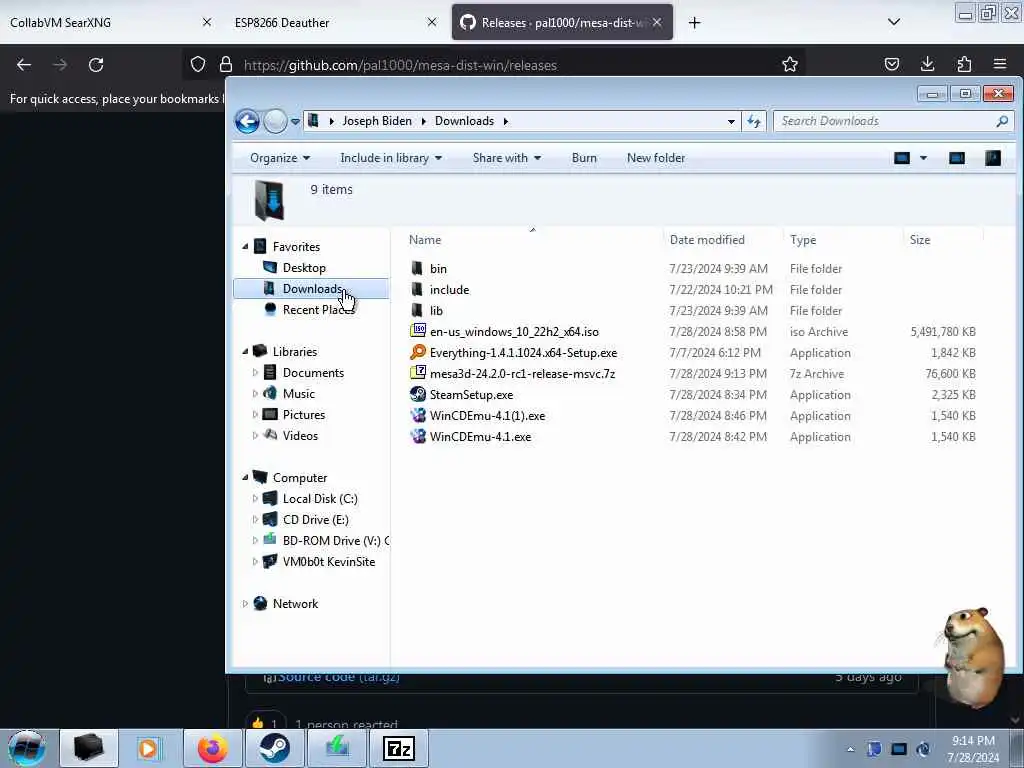Click the taskbar clock showing 9:14 PM
Image resolution: width=1024 pixels, height=768 pixels.
[x=973, y=749]
